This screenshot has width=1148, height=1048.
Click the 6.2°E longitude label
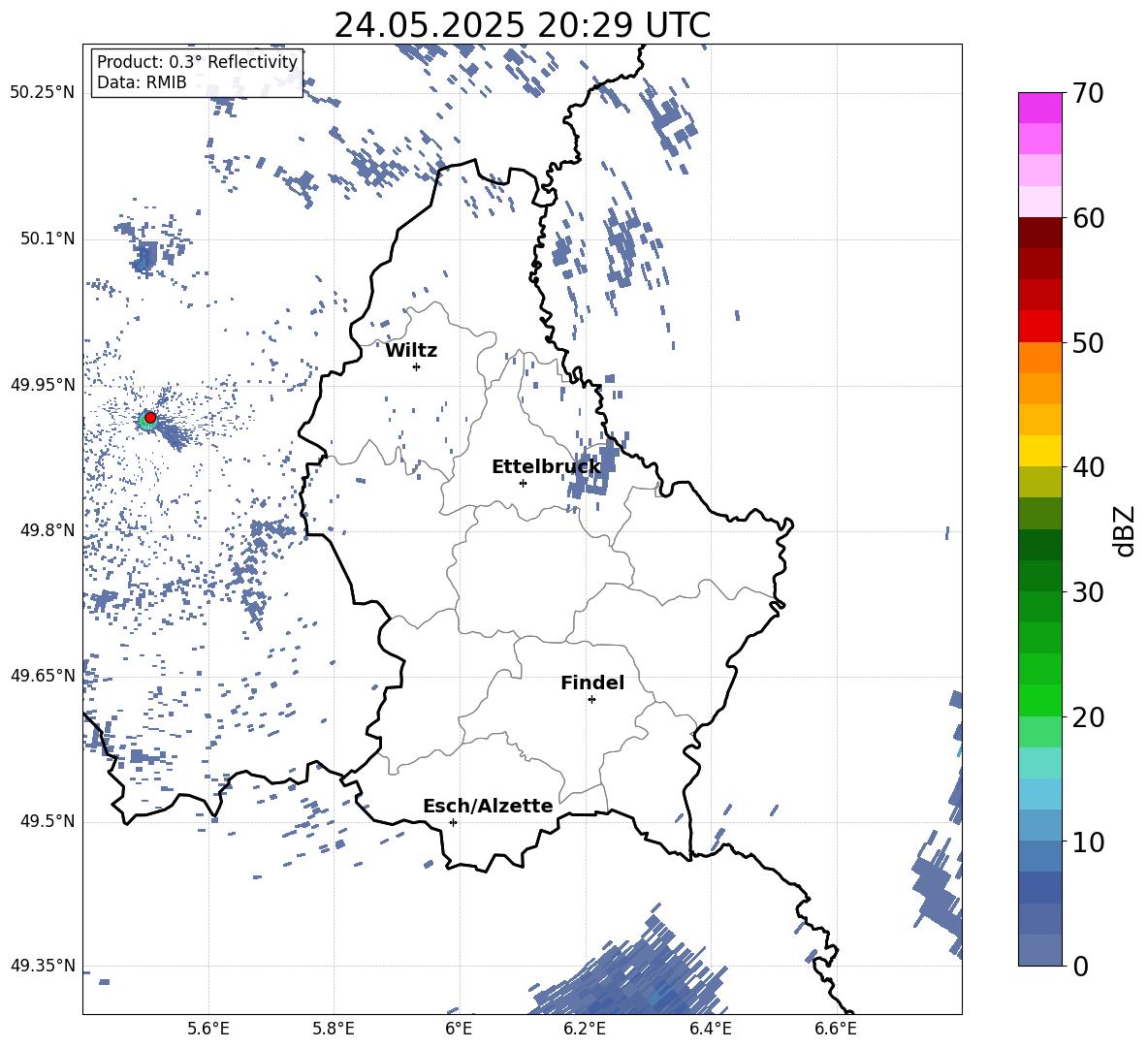click(585, 1029)
